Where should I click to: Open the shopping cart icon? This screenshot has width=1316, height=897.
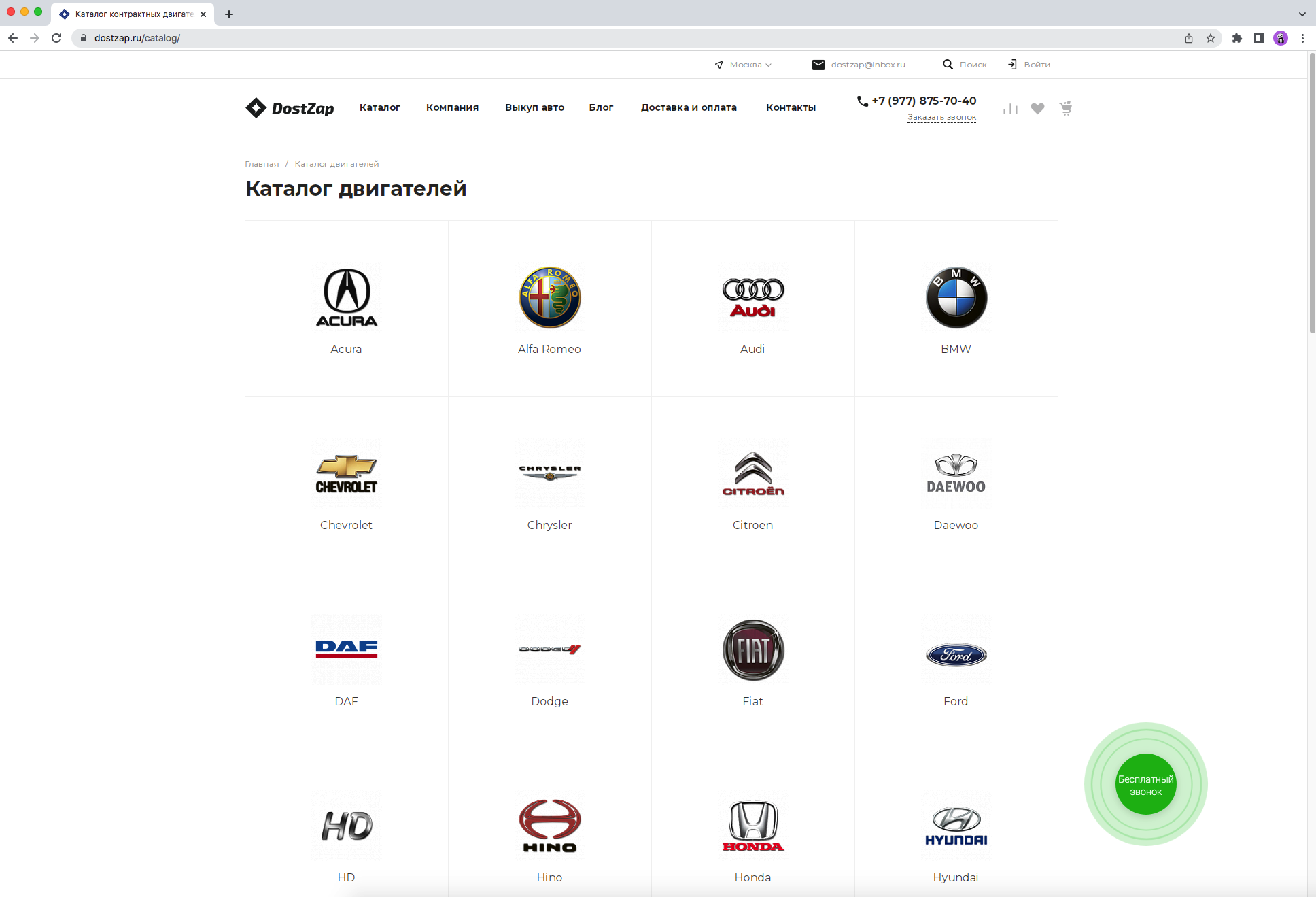(1065, 108)
